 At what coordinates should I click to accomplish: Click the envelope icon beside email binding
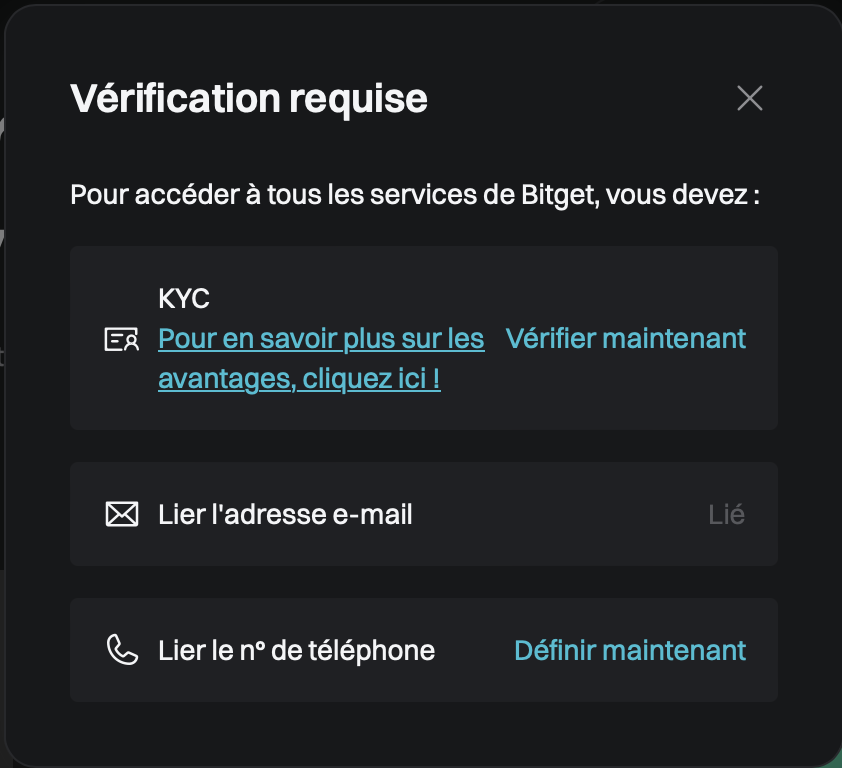click(x=120, y=512)
